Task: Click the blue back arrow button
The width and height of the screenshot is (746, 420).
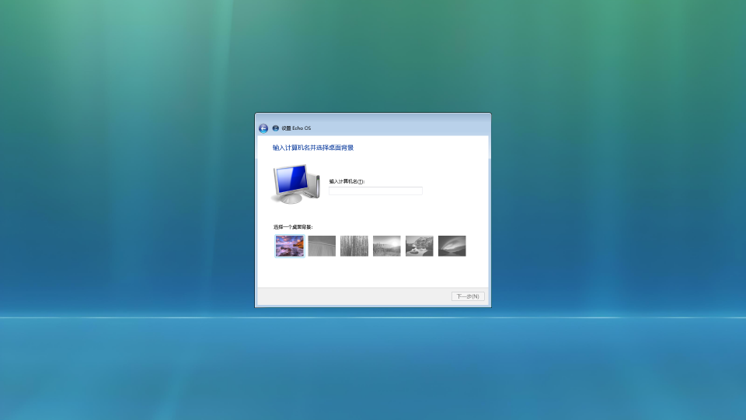Action: point(263,128)
